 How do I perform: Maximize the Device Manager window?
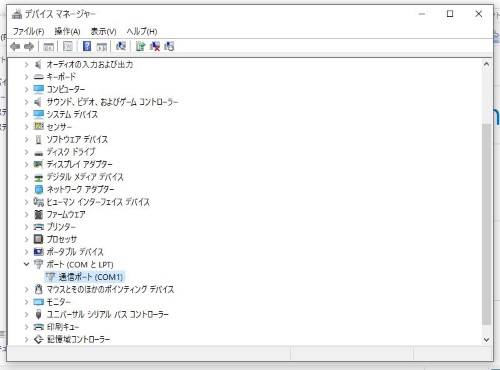click(450, 14)
